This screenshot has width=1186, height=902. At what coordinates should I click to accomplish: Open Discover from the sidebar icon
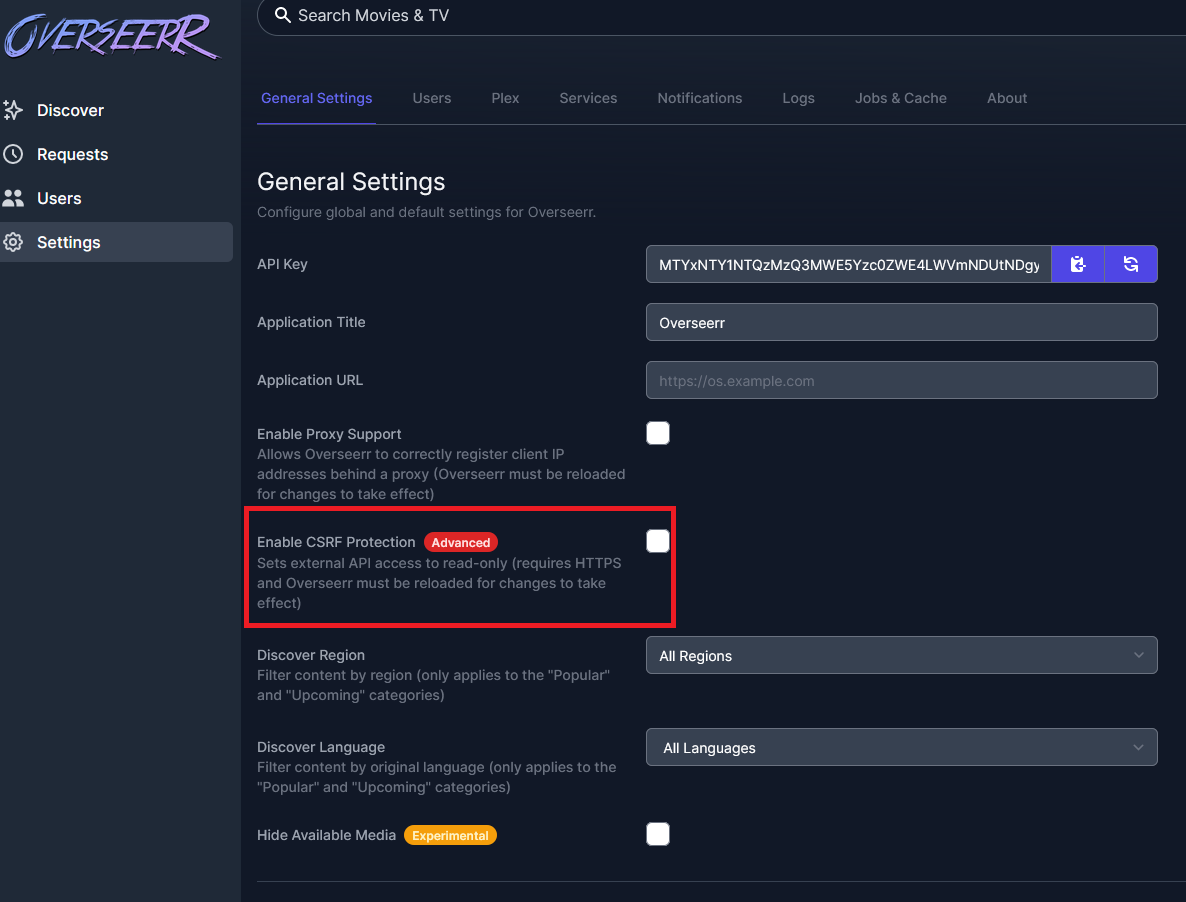(x=15, y=110)
